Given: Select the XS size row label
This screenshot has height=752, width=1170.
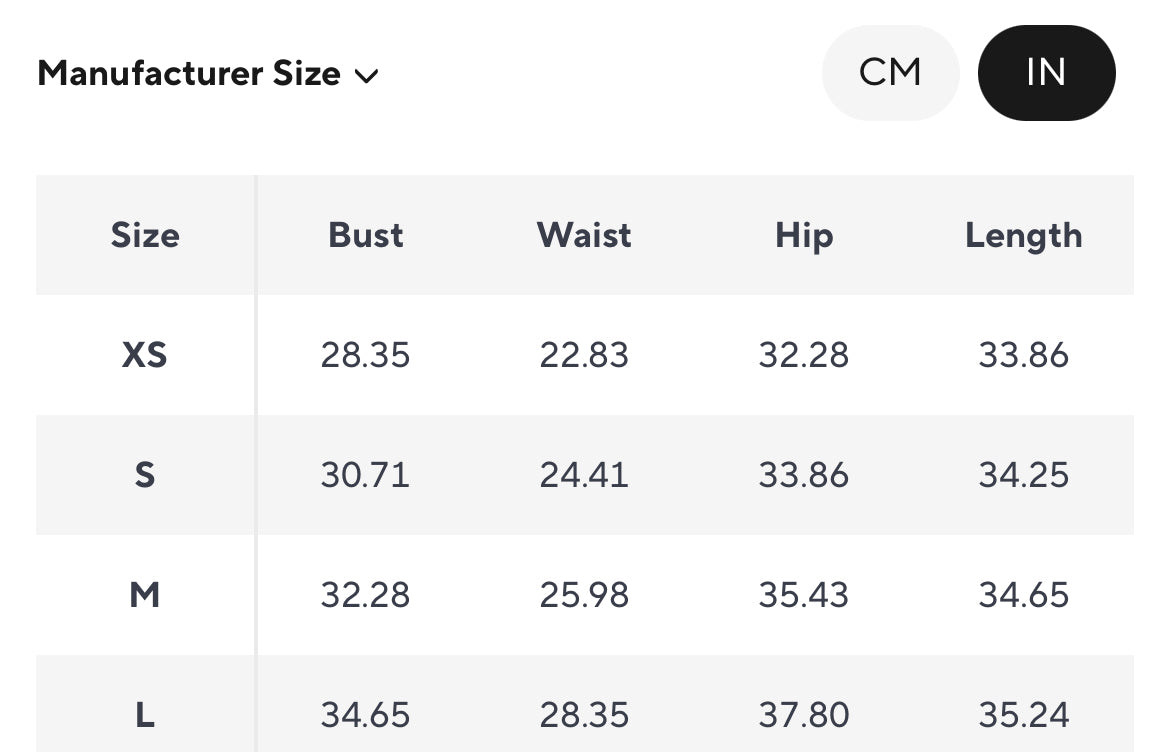Looking at the screenshot, I should coord(145,355).
